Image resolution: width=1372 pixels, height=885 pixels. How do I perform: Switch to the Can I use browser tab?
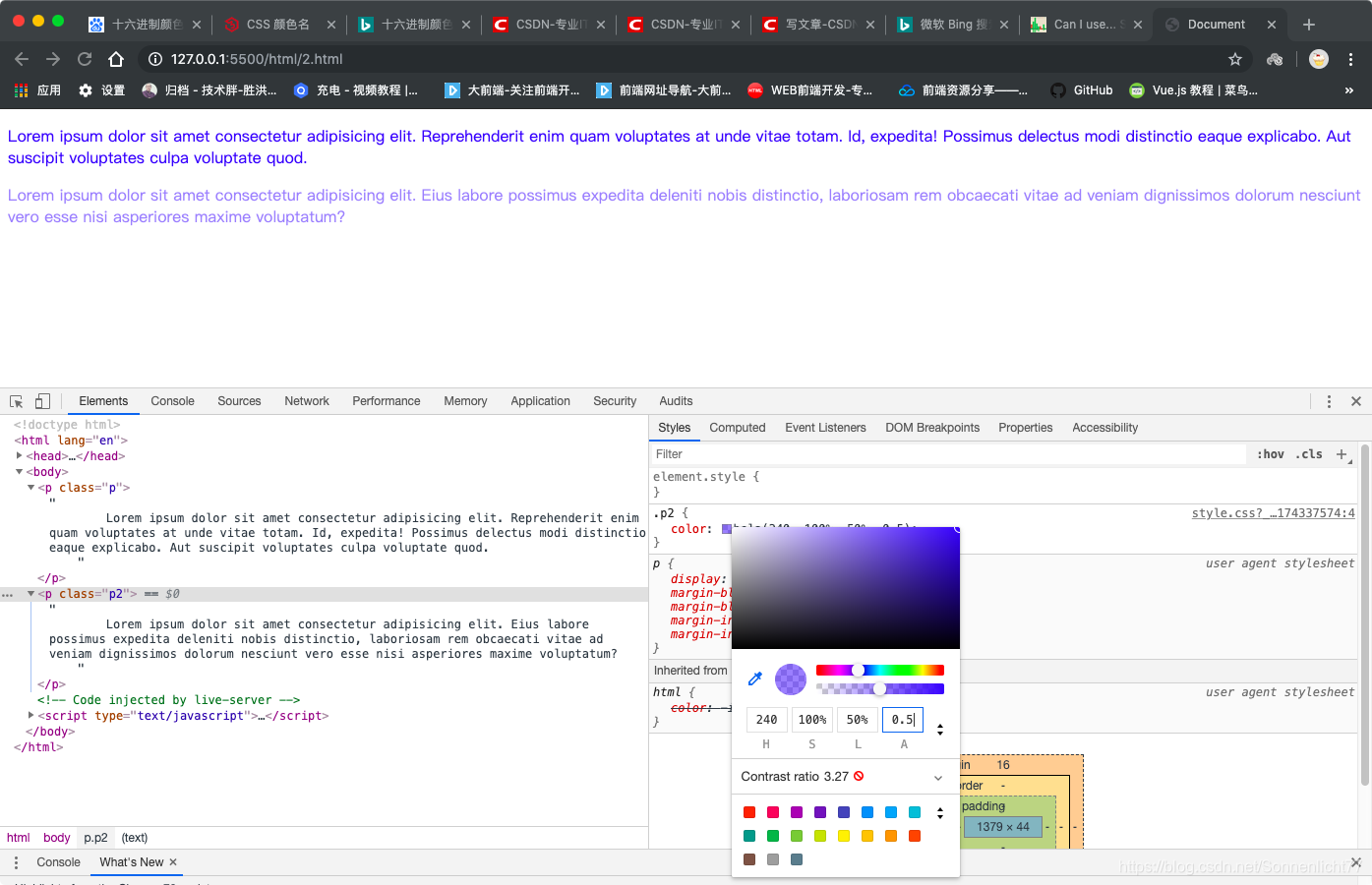(1085, 25)
